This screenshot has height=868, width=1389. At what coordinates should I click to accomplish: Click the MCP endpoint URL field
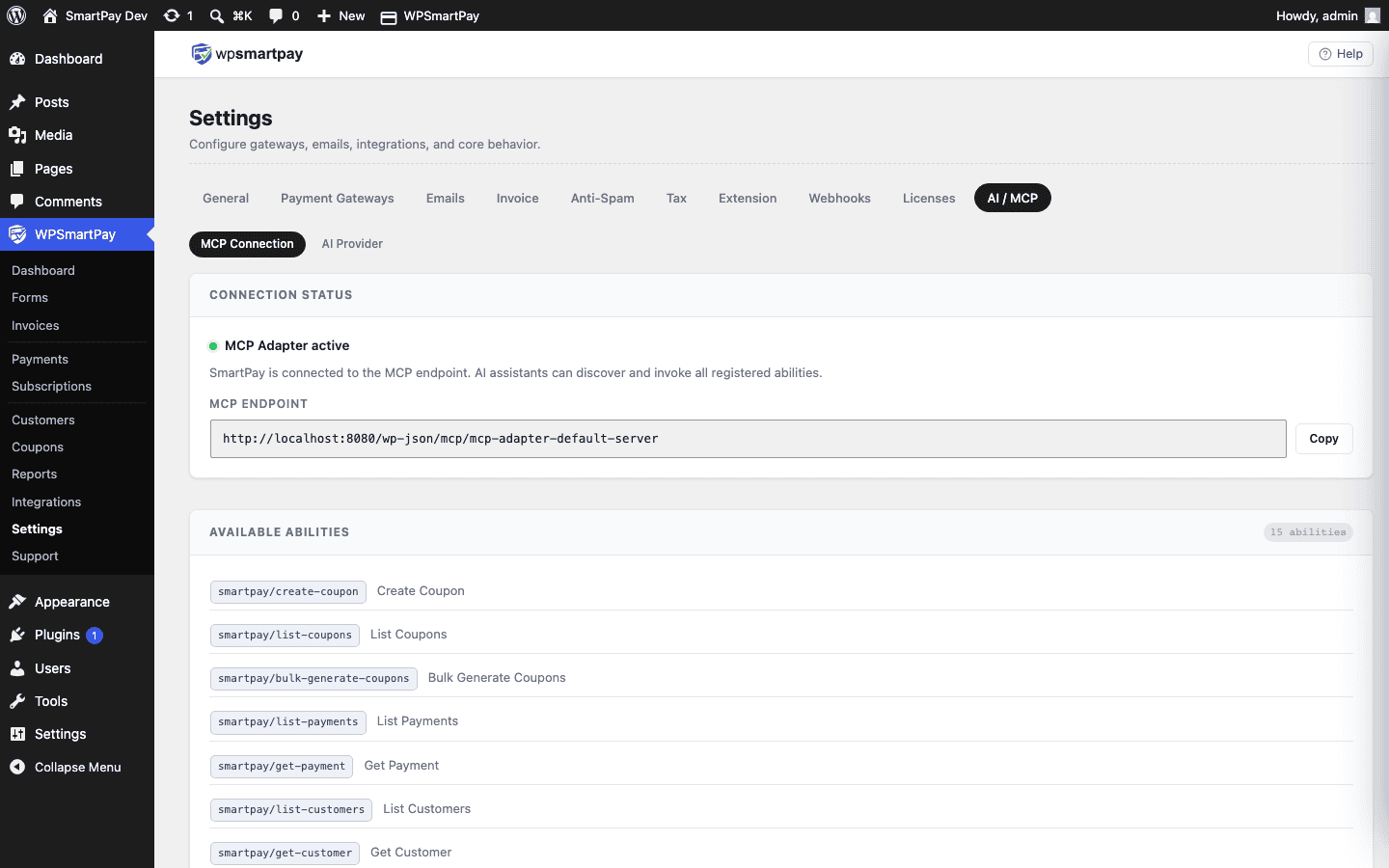click(748, 439)
